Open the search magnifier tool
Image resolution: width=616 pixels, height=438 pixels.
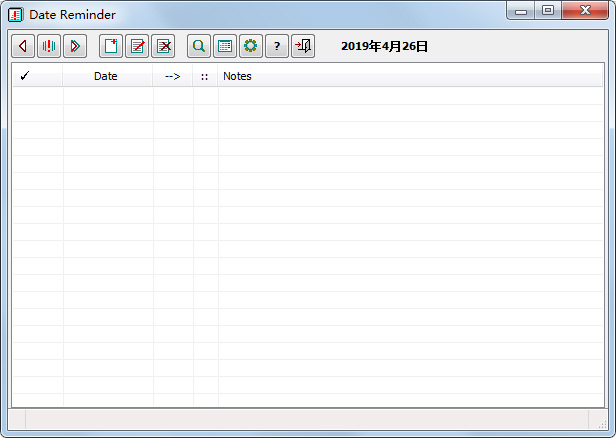(x=199, y=46)
